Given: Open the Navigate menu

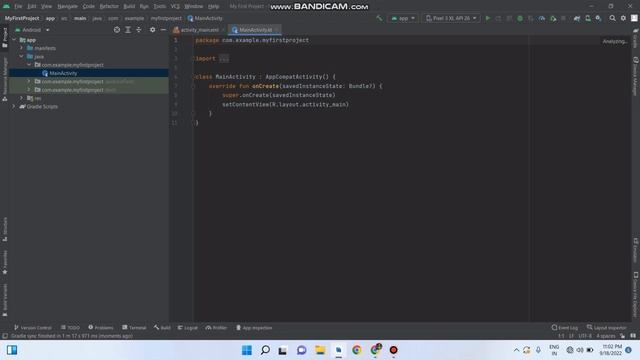Looking at the screenshot, I should pyautogui.click(x=67, y=7).
